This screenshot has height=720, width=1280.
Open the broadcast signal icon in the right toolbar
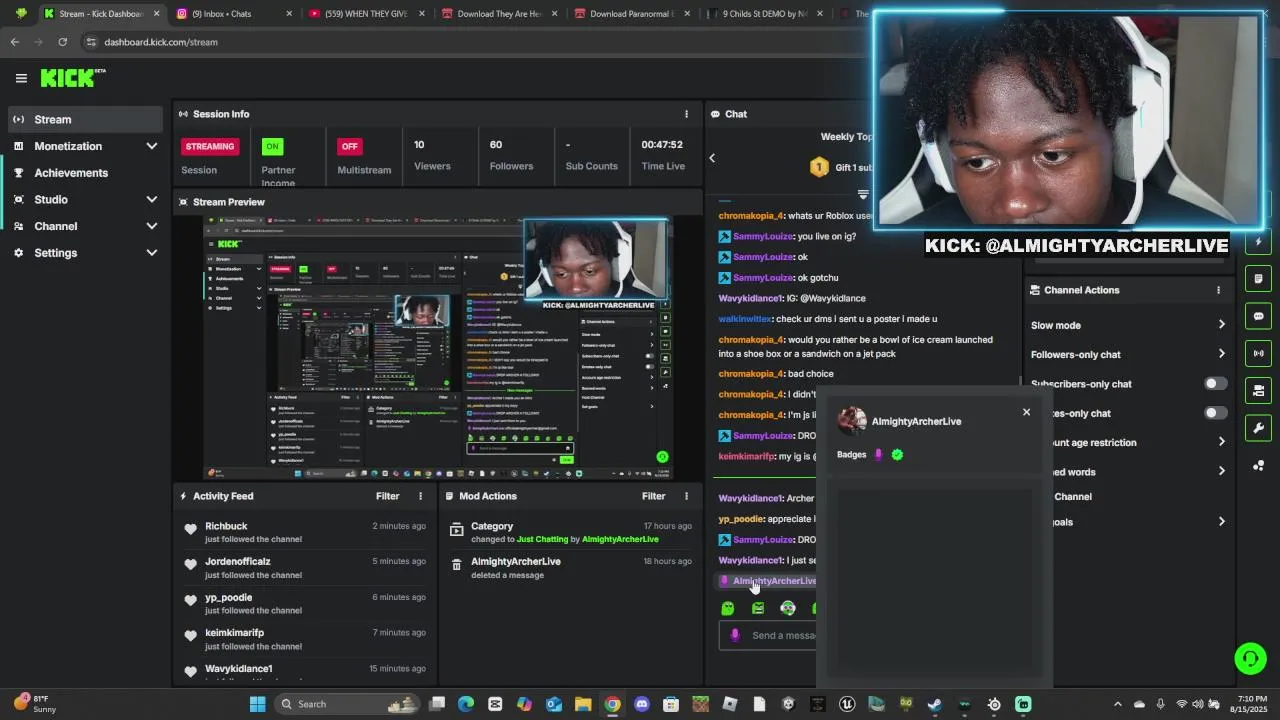tap(1258, 353)
